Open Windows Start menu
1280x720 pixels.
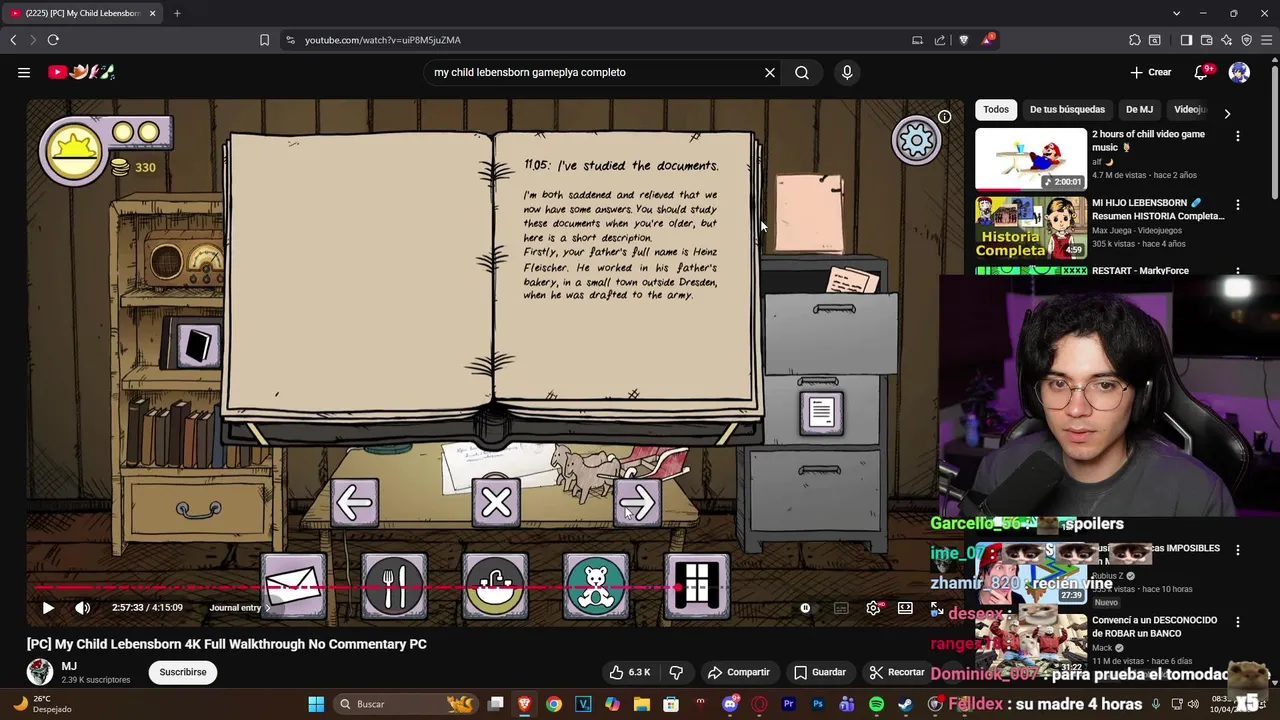[x=316, y=704]
